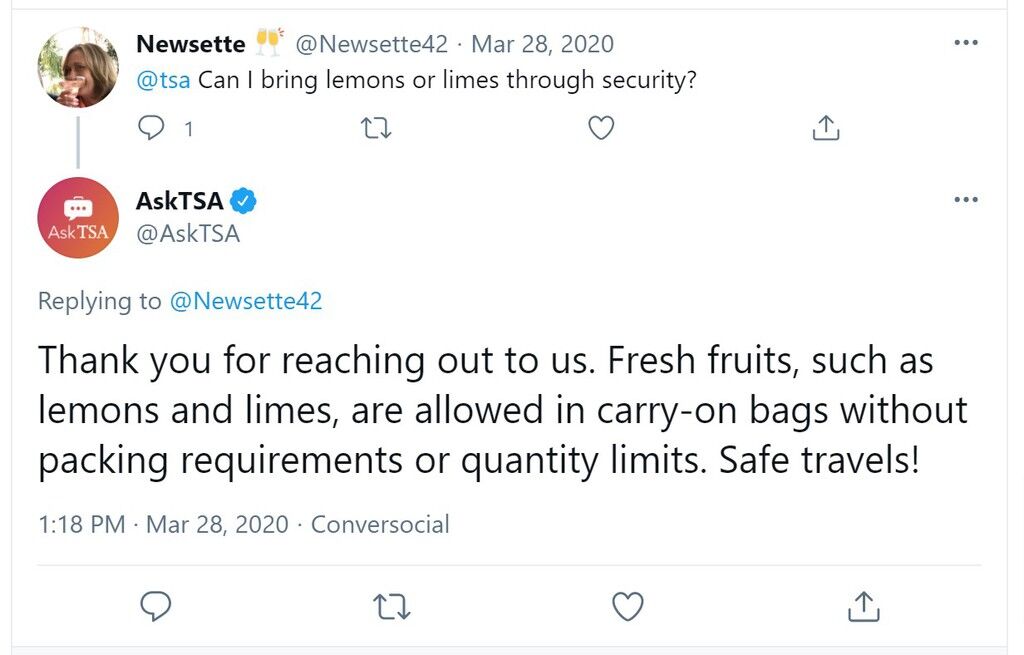Open the Mar 28, 2020 date on Newsette's tweet
This screenshot has height=655, width=1024.
(x=543, y=44)
